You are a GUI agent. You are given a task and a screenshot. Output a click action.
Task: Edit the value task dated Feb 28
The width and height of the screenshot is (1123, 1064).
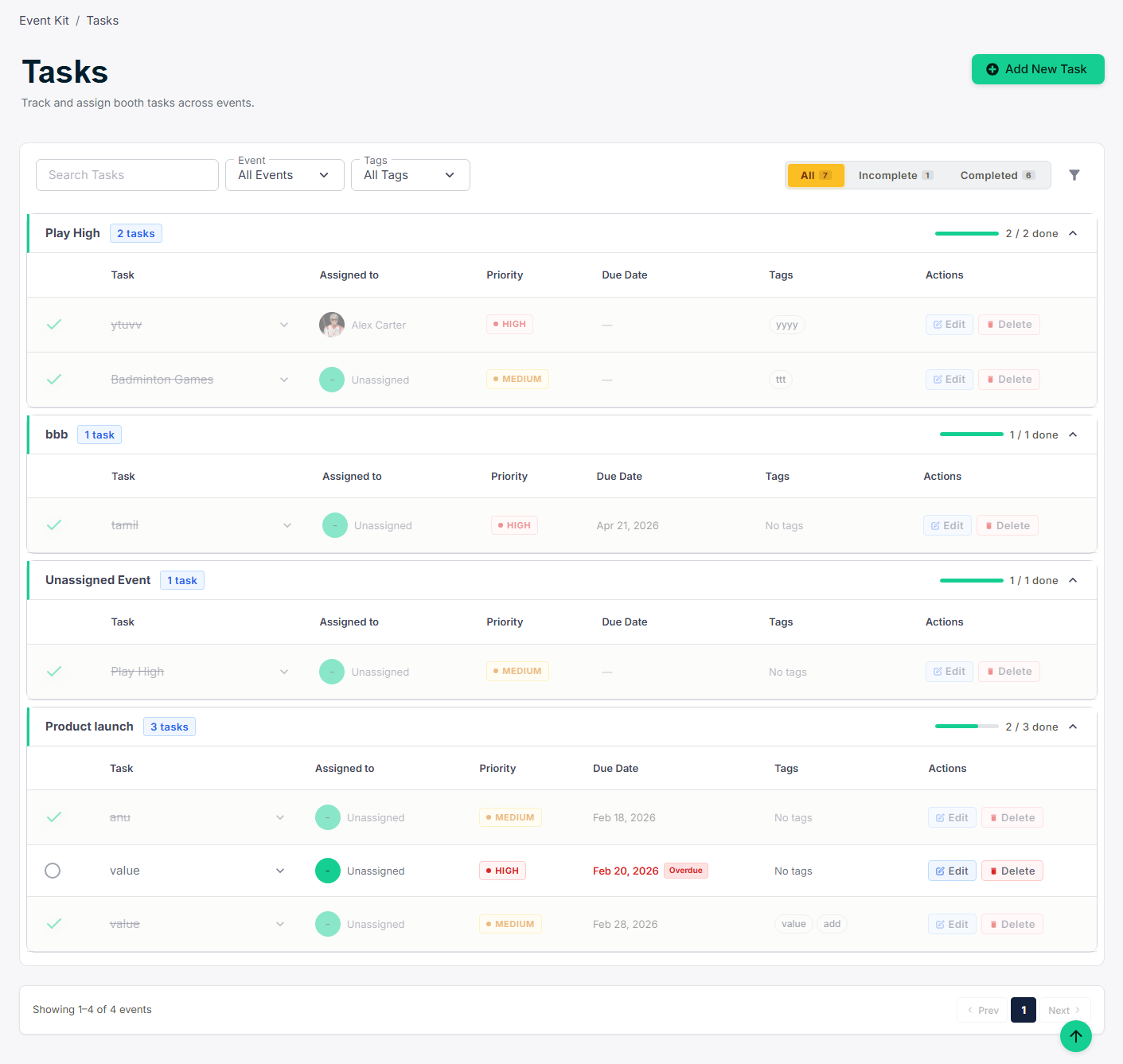(952, 924)
